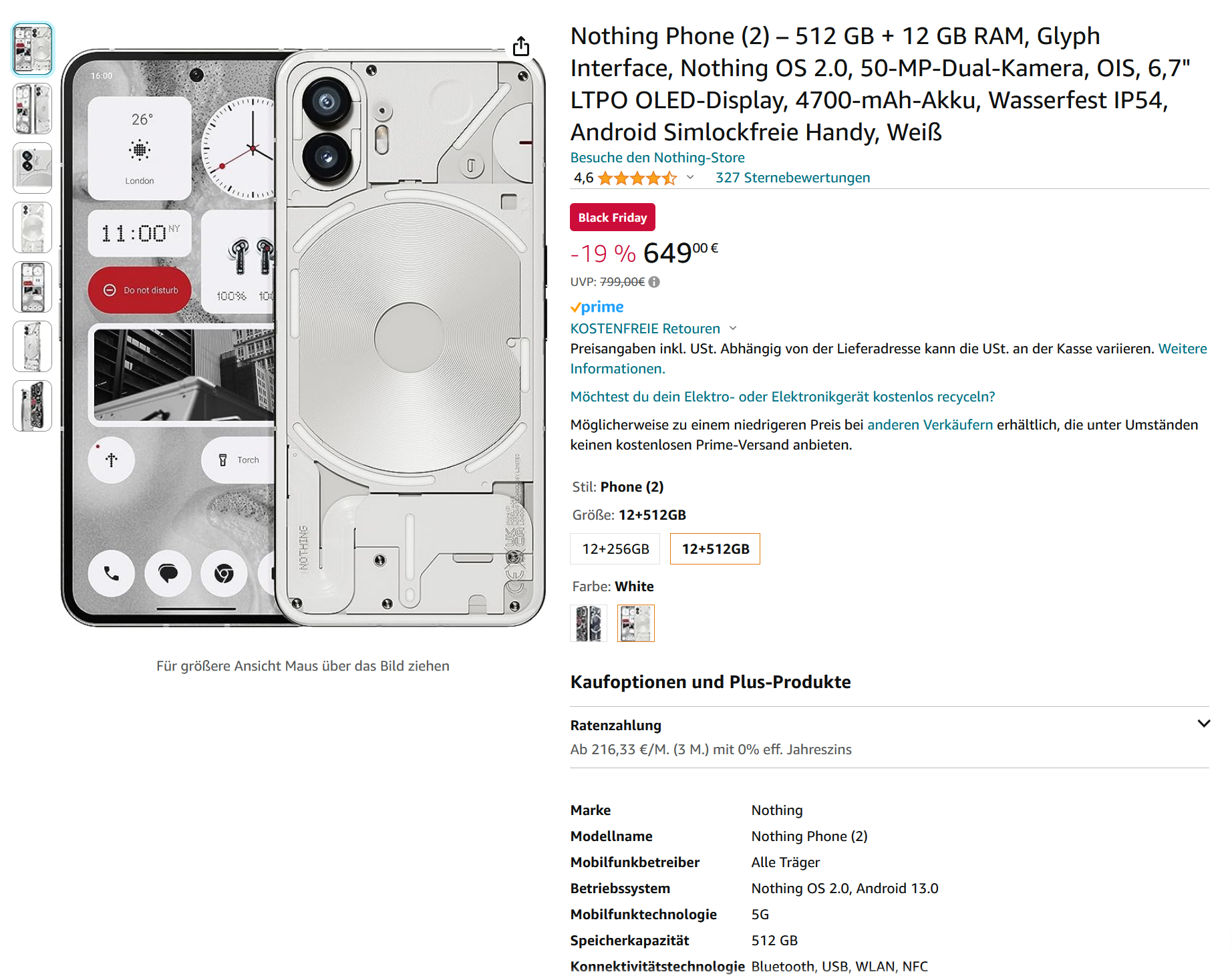1232x976 pixels.
Task: Click the Prime logo
Action: pos(597,307)
